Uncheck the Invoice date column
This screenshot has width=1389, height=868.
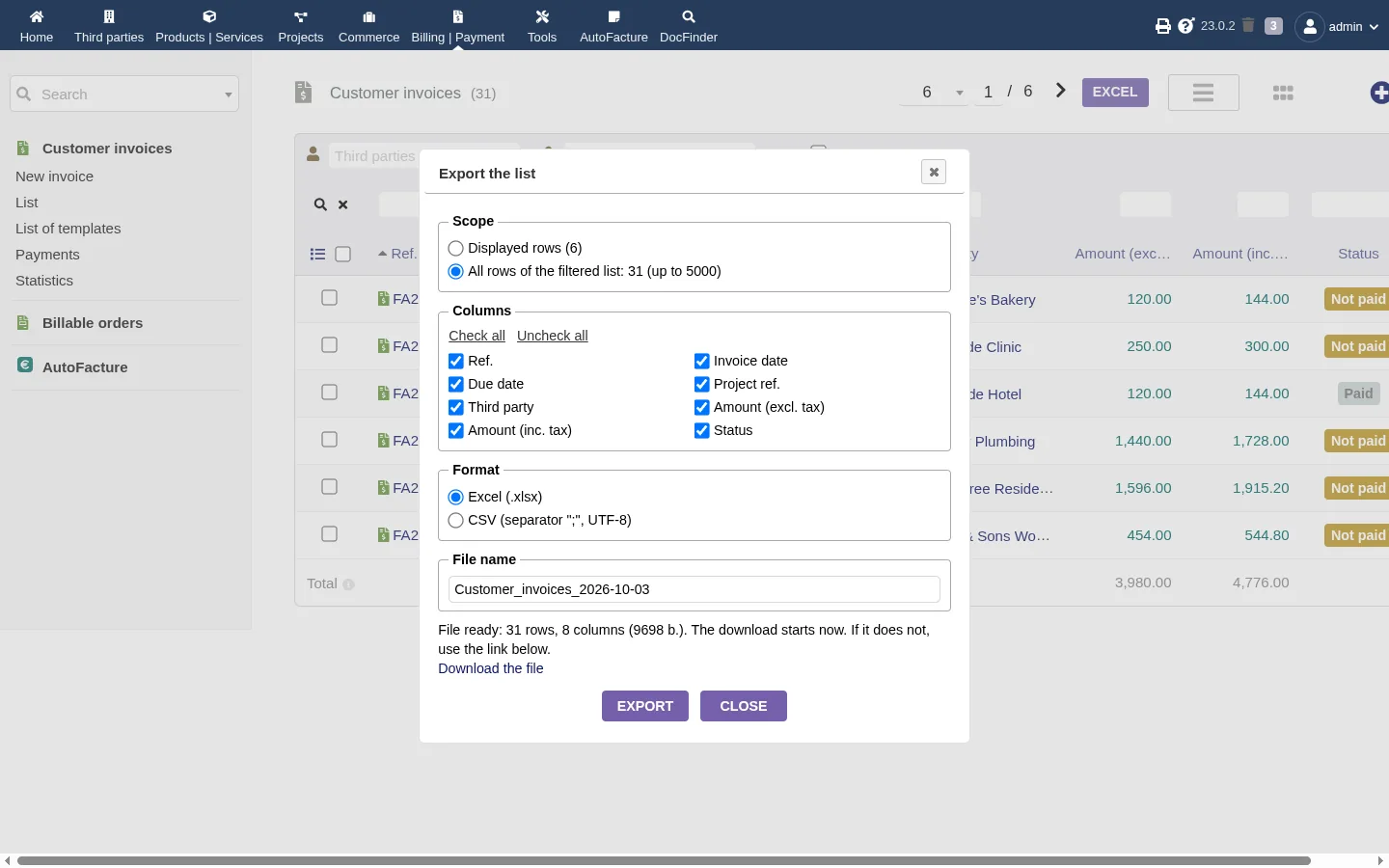pos(702,361)
